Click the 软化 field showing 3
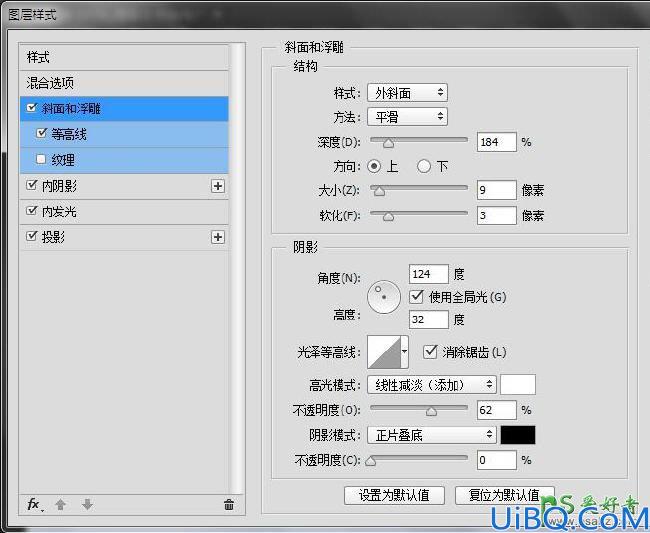Image resolution: width=650 pixels, height=533 pixels. pyautogui.click(x=497, y=216)
